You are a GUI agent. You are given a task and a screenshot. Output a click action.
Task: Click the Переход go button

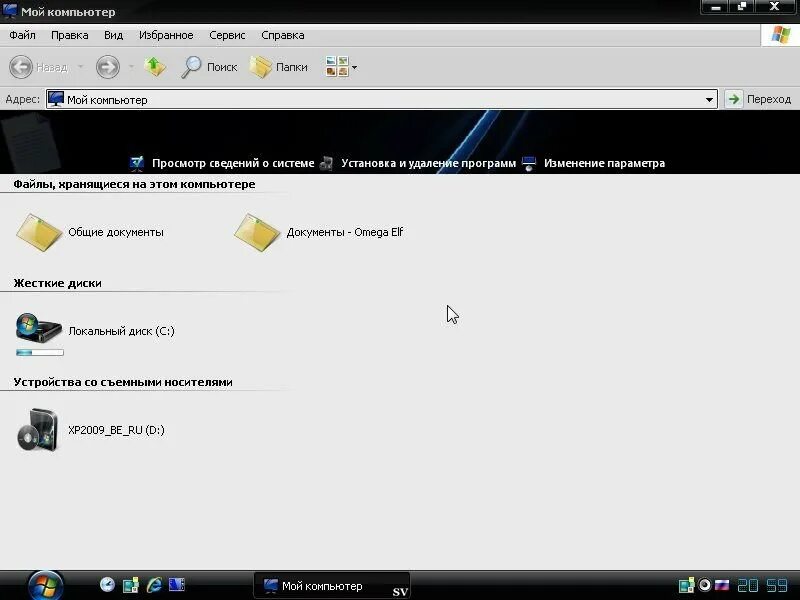(x=759, y=99)
